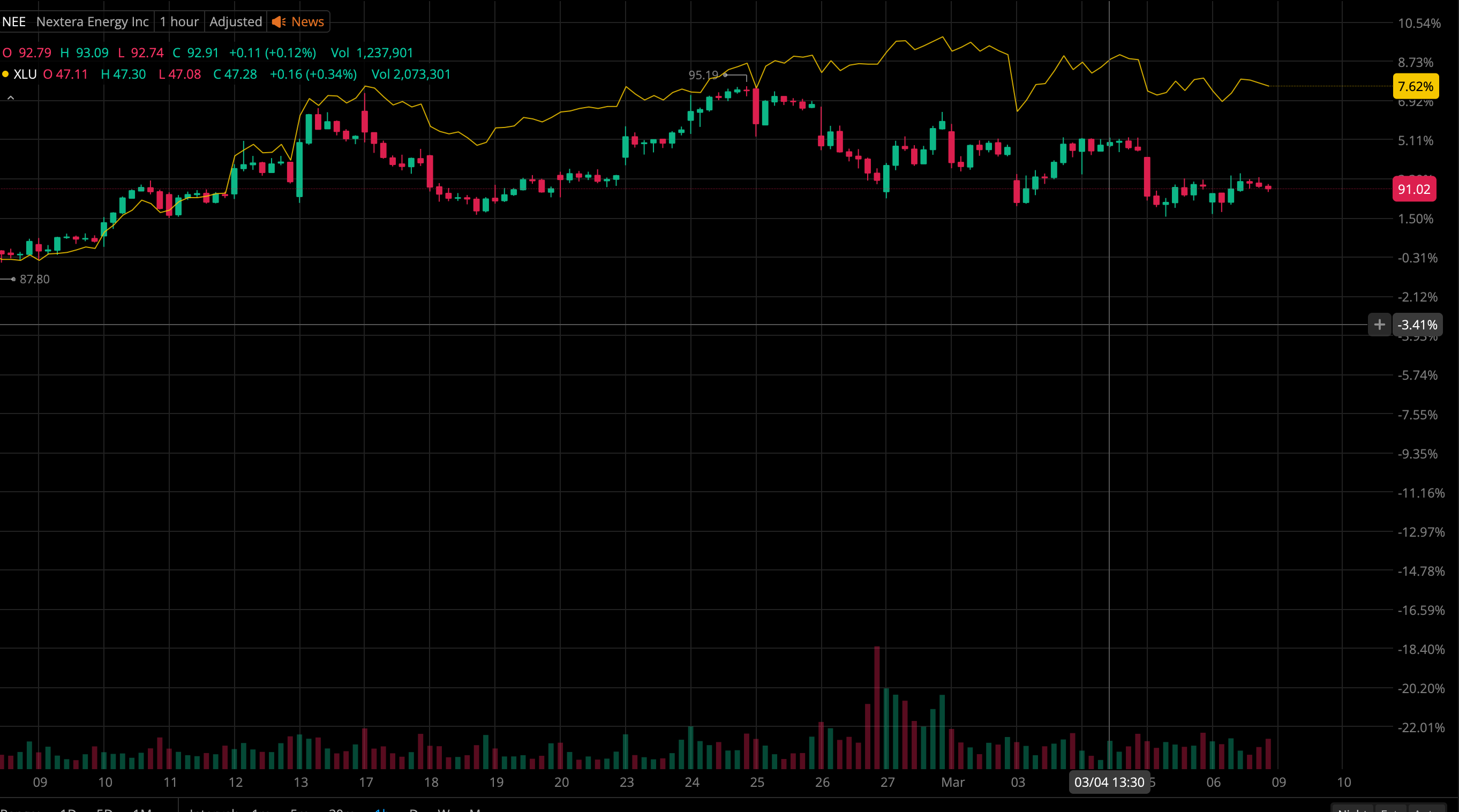The width and height of the screenshot is (1459, 812).
Task: Collapse the indicator legend with the caret
Action: tap(10, 98)
